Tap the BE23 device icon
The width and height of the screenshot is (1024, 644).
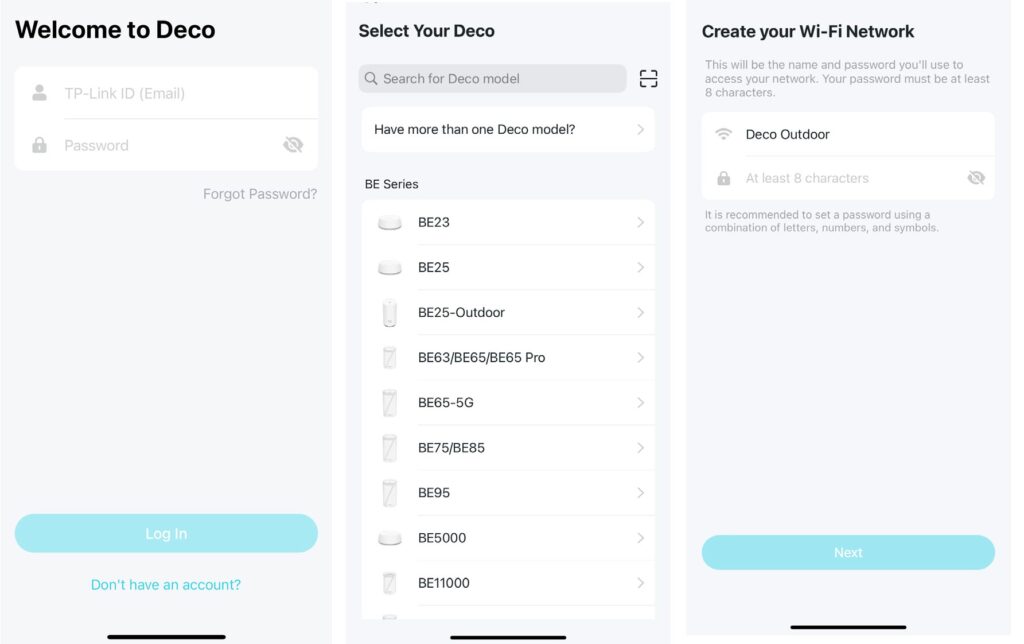(389, 223)
